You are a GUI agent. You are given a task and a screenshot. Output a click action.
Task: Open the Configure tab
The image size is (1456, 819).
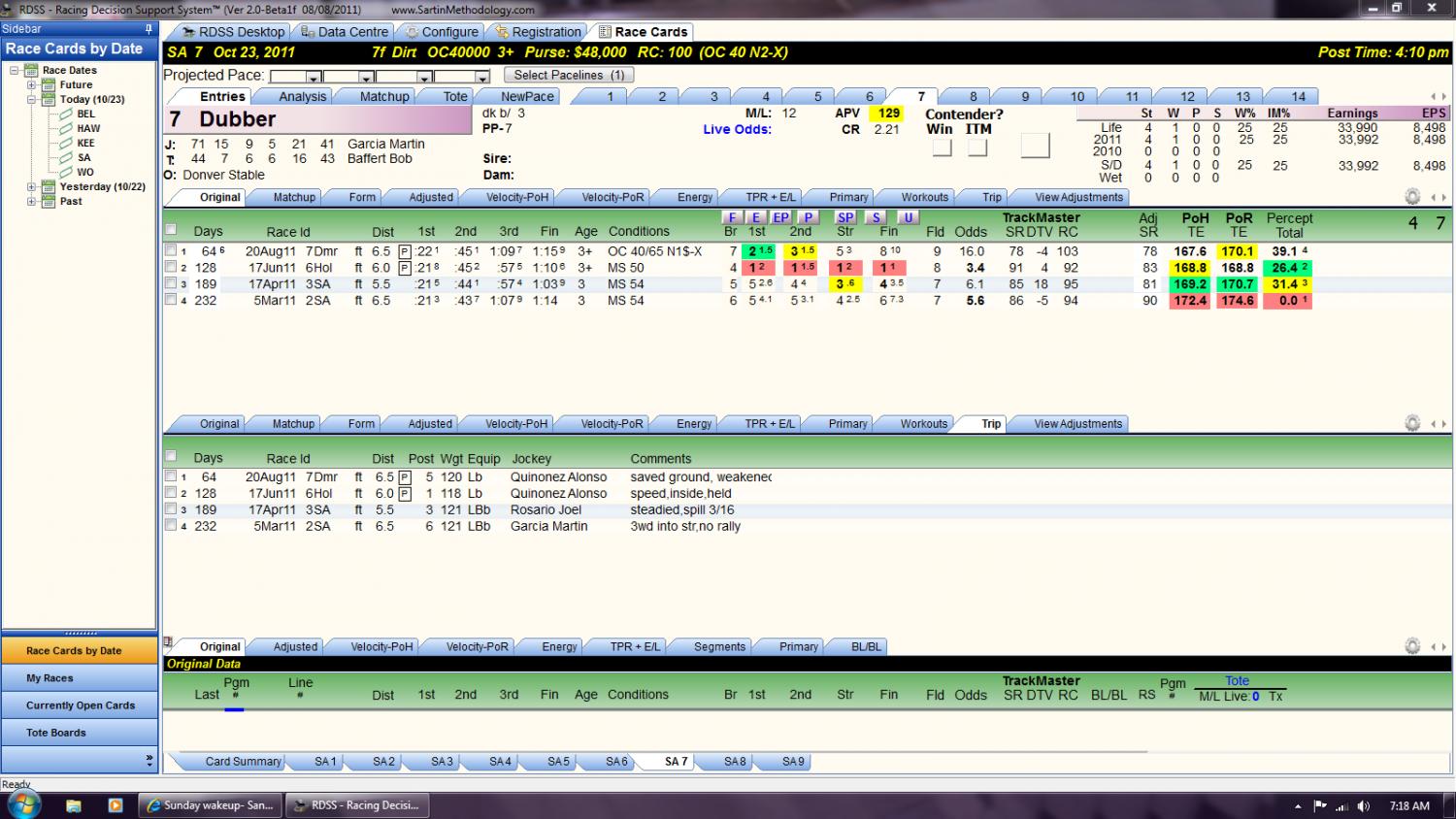point(442,32)
